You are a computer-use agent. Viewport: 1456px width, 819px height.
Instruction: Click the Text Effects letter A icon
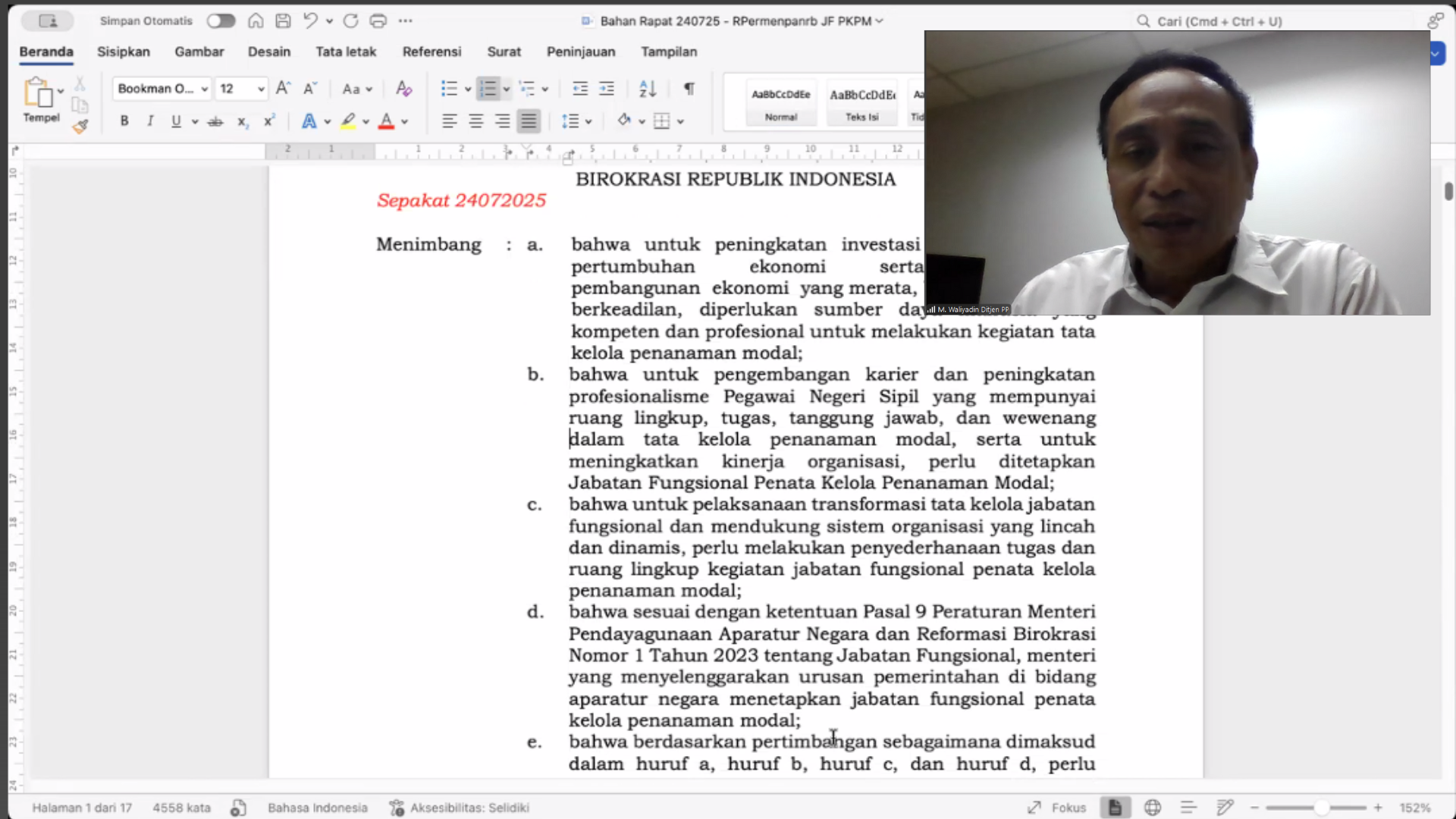click(309, 121)
